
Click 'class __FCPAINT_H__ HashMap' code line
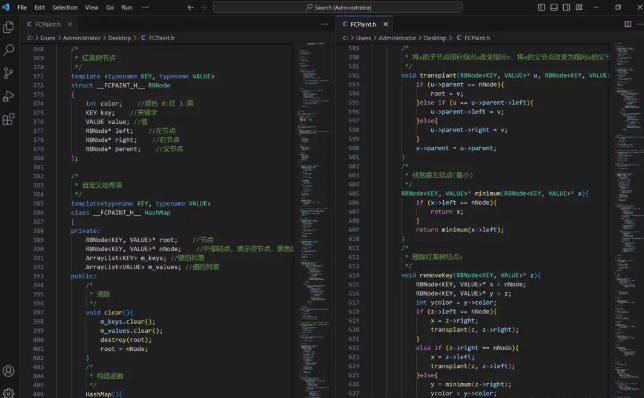point(120,212)
